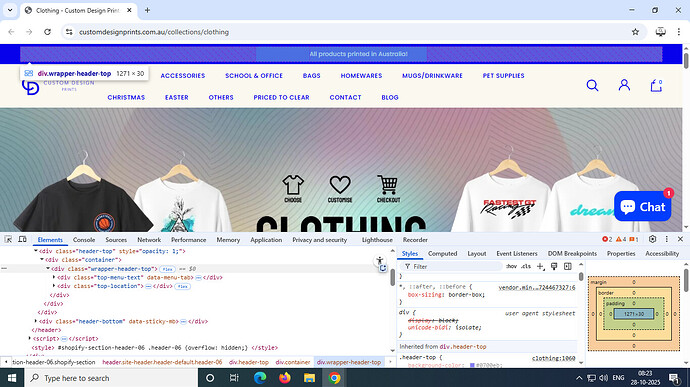Switch to the Network tab
The image size is (690, 387).
149,240
